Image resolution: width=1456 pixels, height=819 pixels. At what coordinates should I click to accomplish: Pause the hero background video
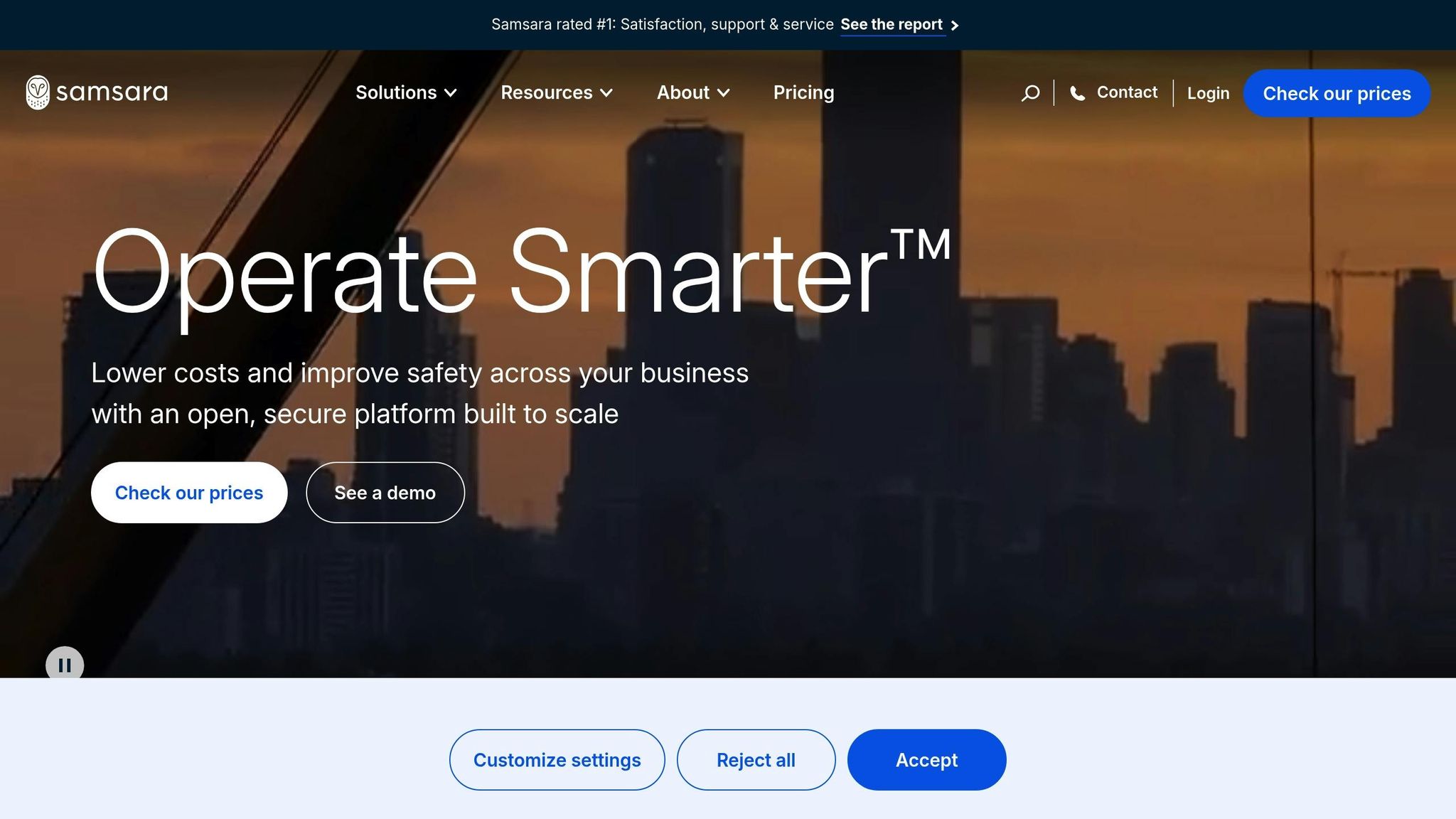coord(65,665)
